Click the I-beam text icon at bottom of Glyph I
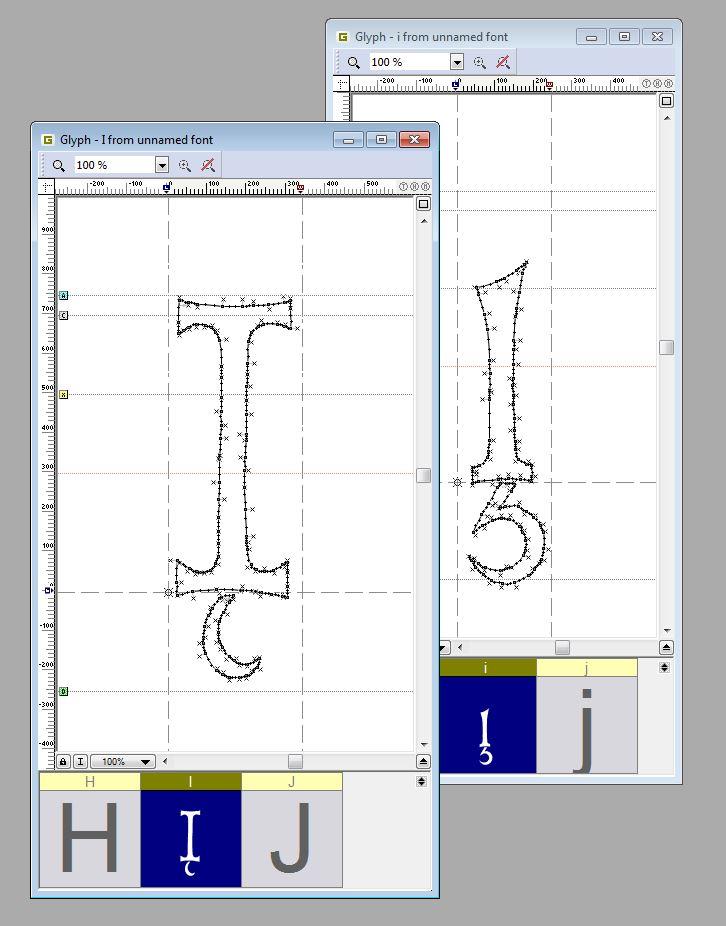This screenshot has height=926, width=726. [80, 761]
